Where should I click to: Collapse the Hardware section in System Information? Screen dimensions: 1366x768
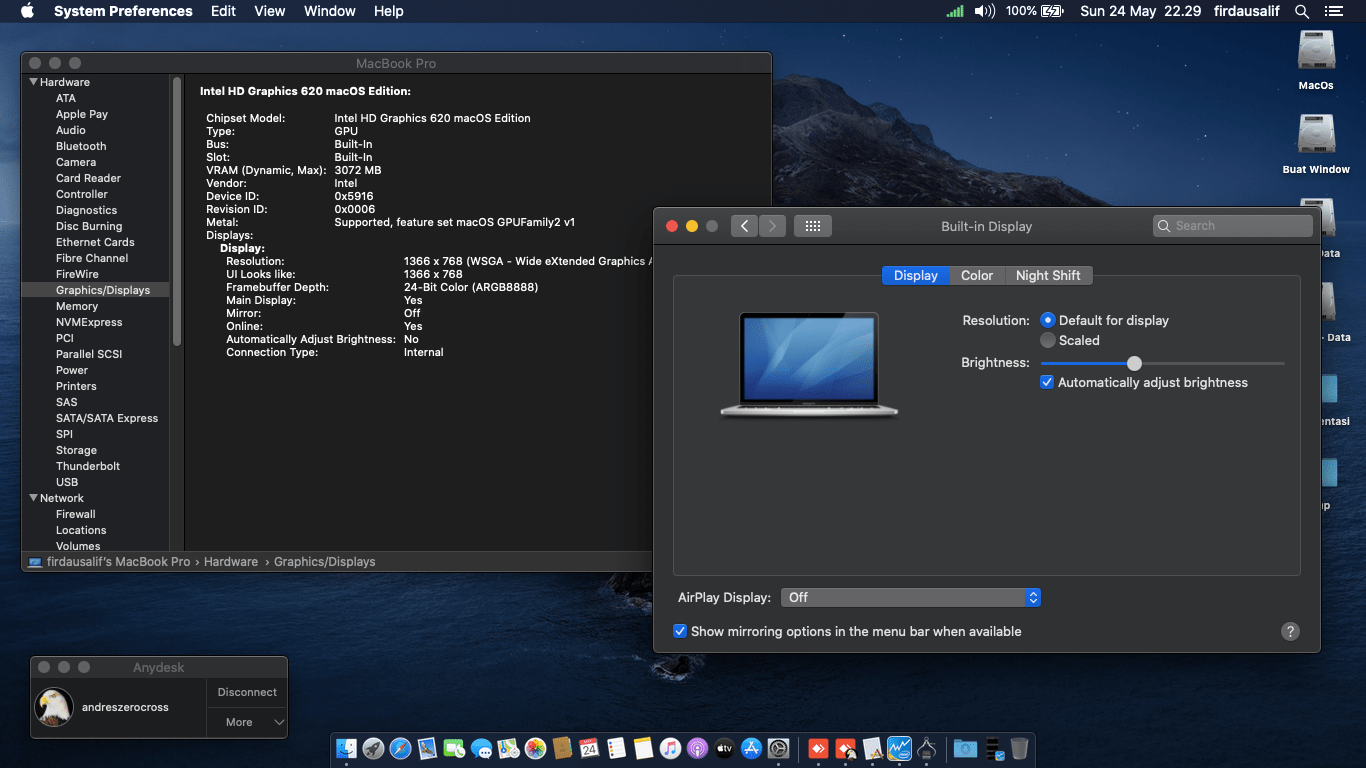[33, 81]
